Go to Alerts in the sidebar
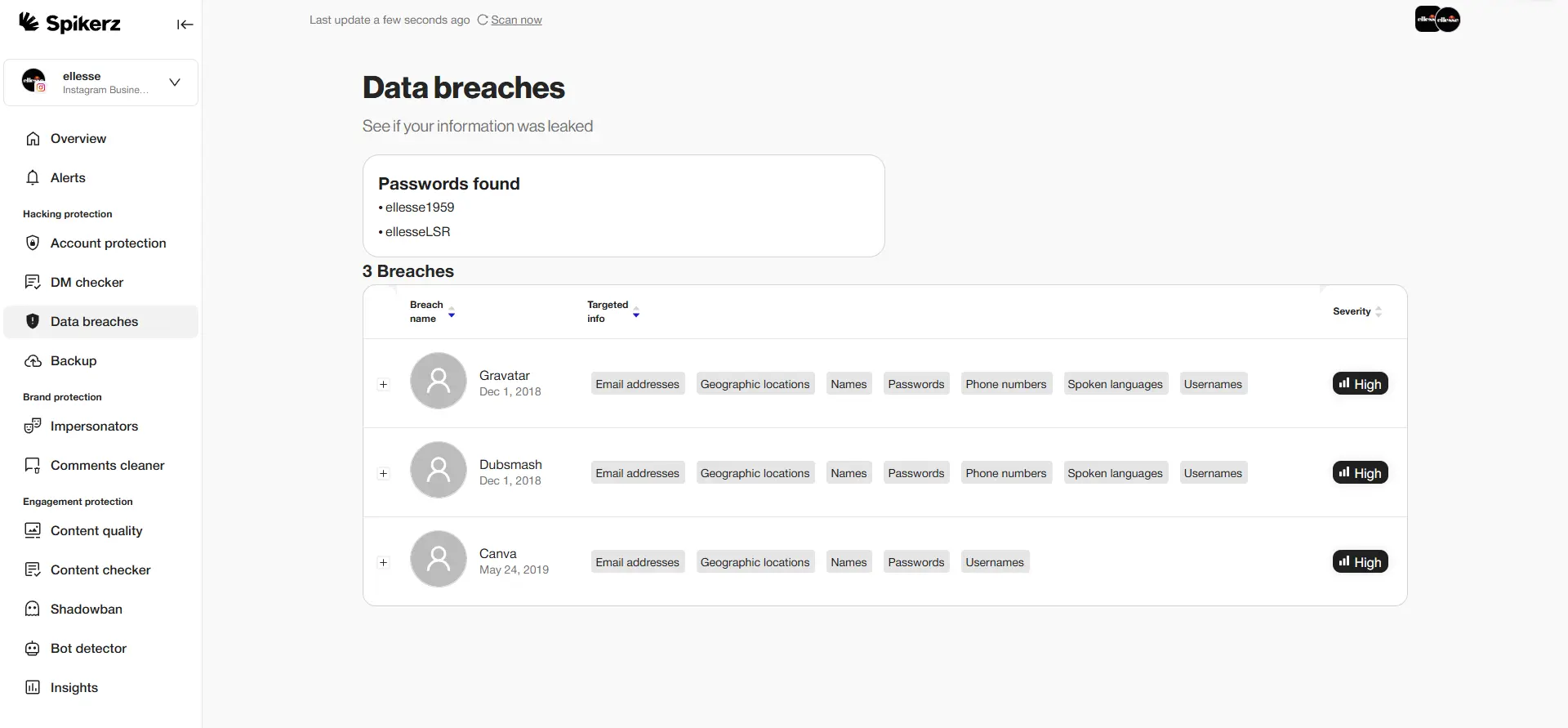The height and width of the screenshot is (728, 1568). (101, 178)
